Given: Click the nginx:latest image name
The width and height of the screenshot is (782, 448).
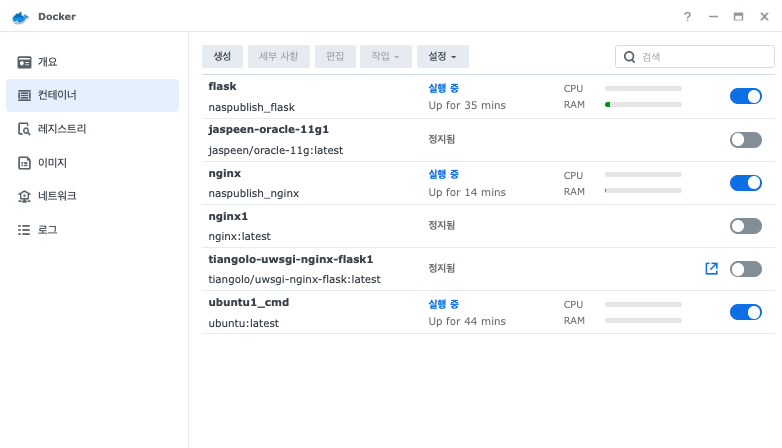Looking at the screenshot, I should point(239,236).
